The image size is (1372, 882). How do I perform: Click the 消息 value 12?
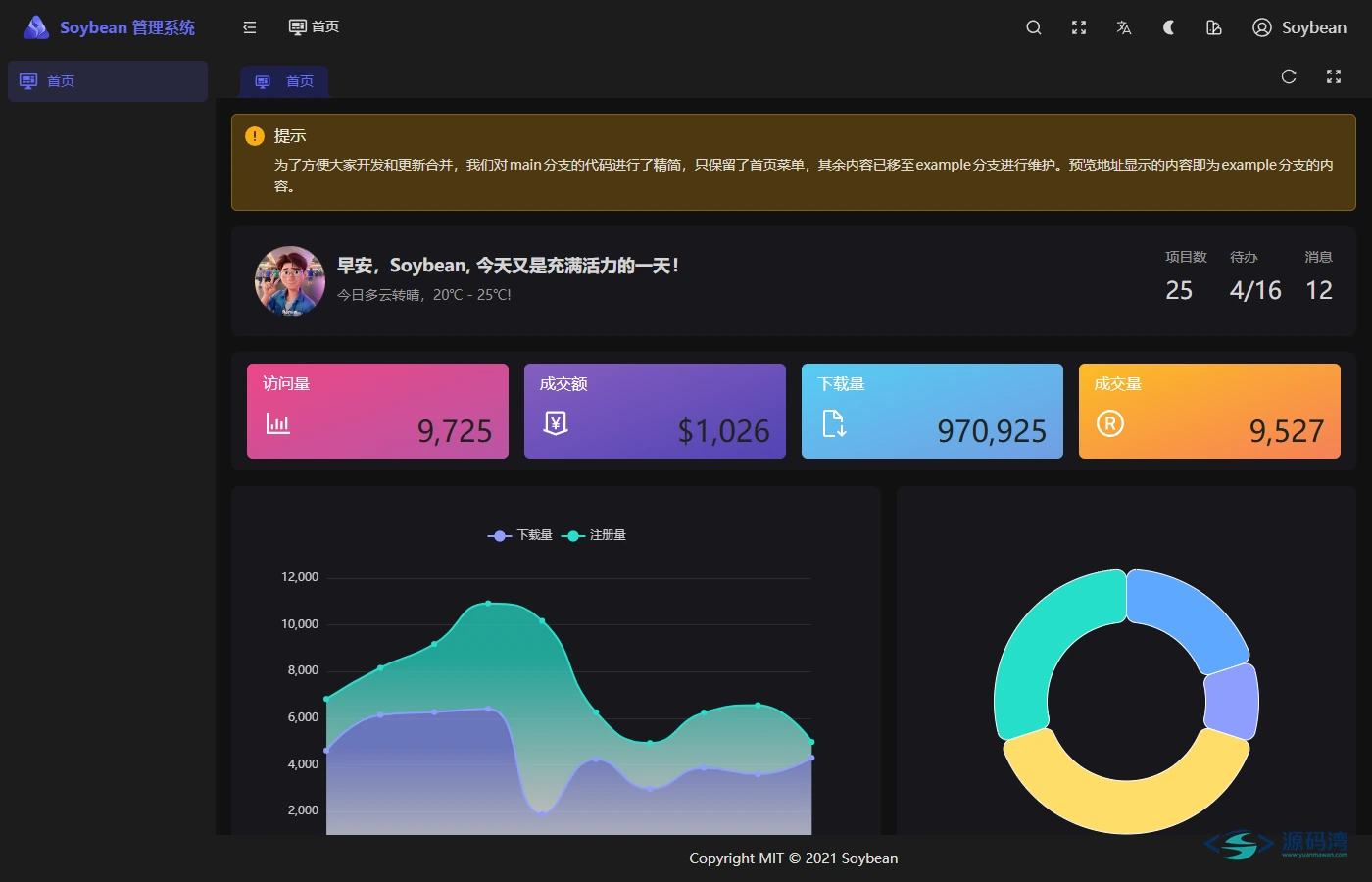(x=1319, y=291)
